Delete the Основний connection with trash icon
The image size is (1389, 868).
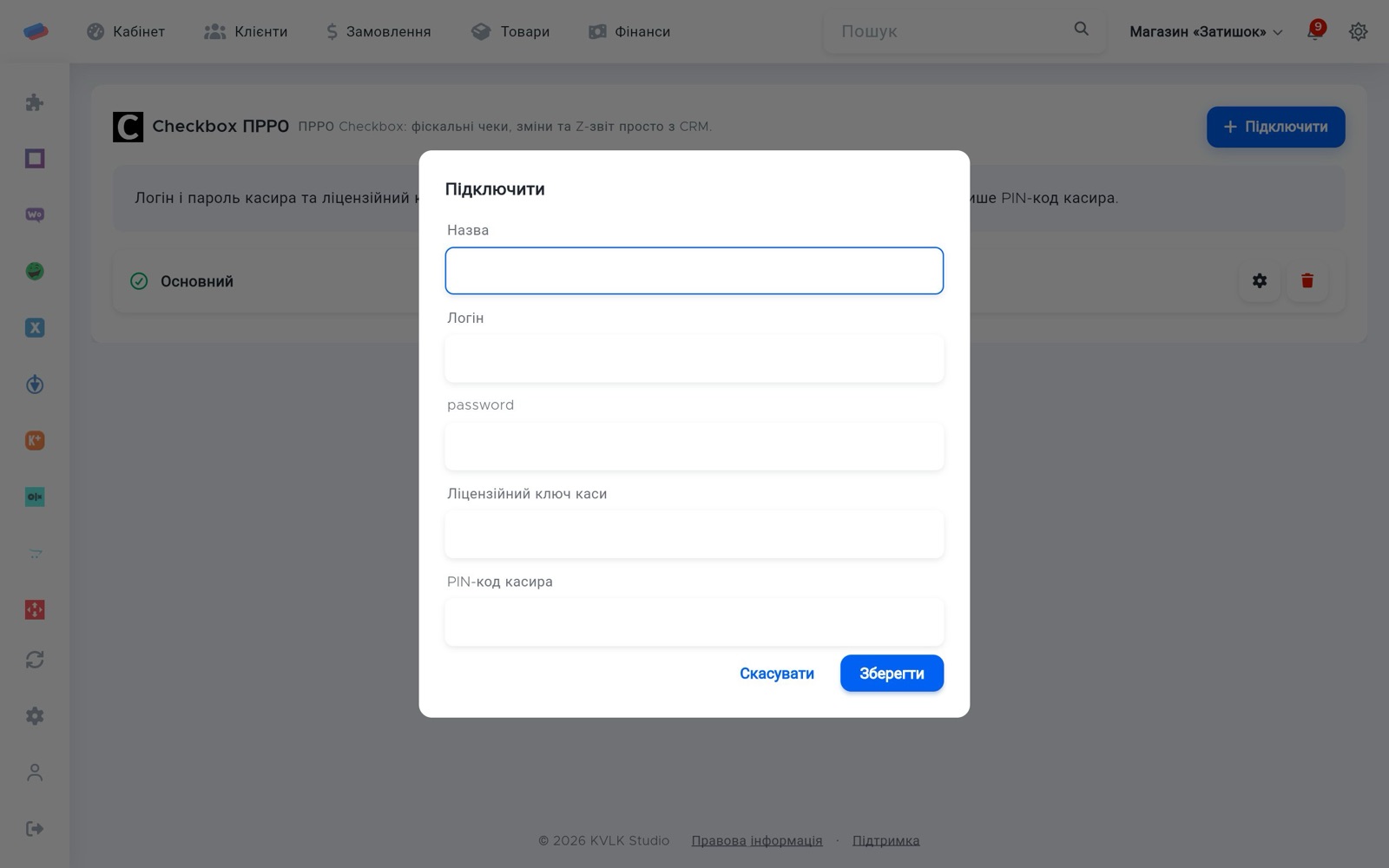click(1307, 281)
